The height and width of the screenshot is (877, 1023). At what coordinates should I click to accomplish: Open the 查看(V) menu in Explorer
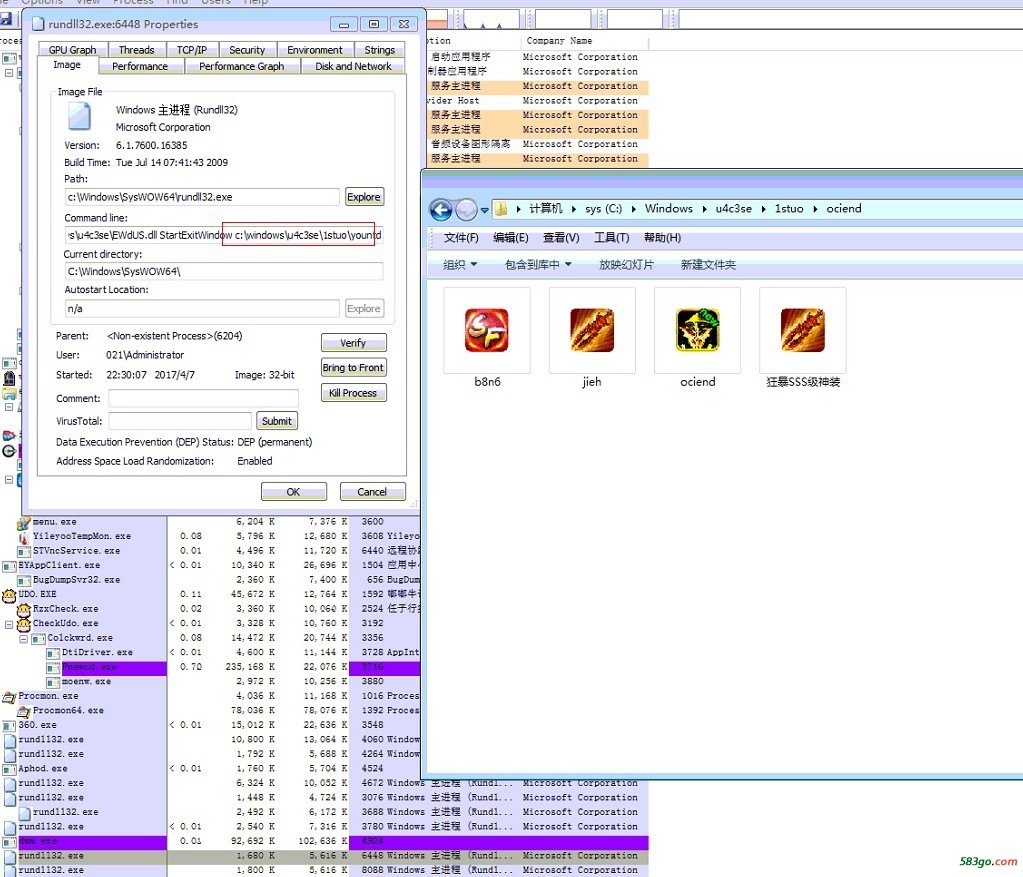(561, 238)
